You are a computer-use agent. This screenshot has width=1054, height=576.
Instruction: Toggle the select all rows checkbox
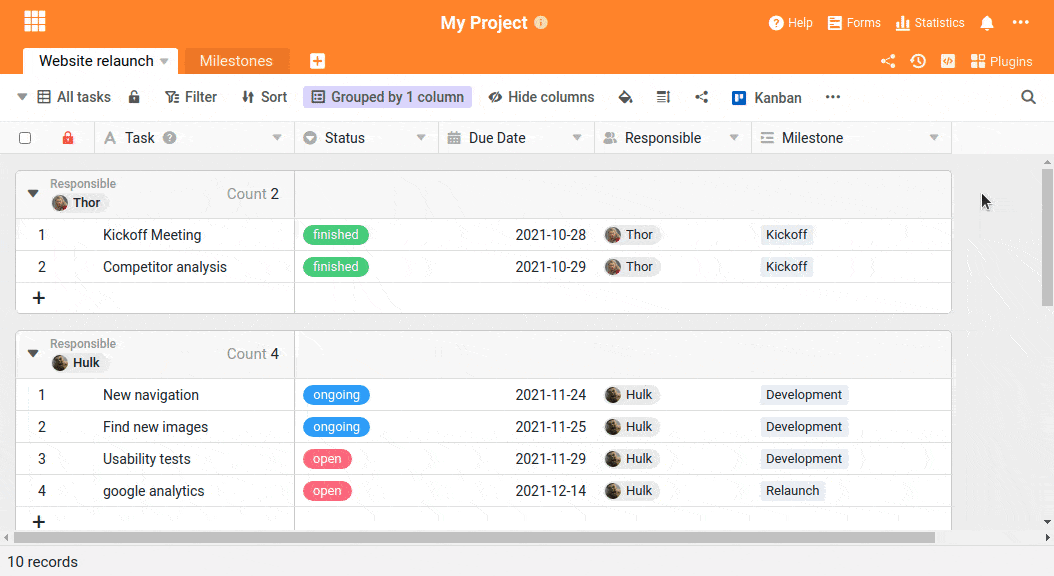tap(25, 138)
